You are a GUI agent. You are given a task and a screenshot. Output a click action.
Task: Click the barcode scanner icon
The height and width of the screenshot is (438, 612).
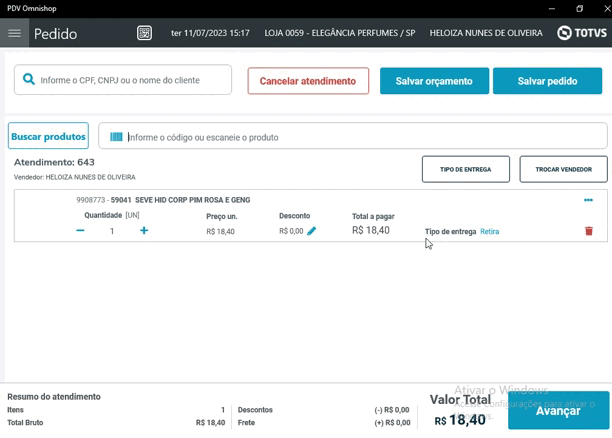click(x=116, y=137)
